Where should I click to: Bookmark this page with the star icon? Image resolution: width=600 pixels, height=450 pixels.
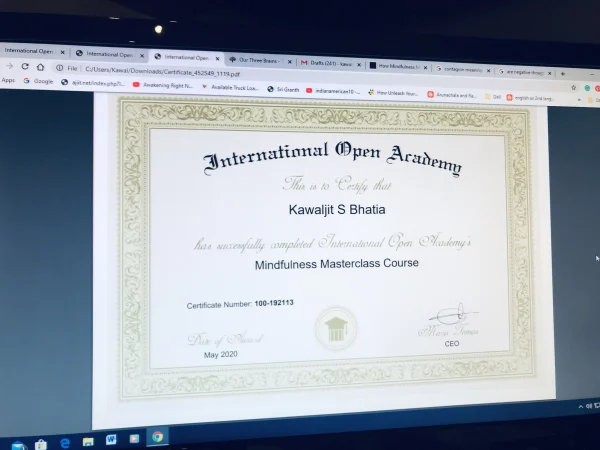(x=574, y=88)
